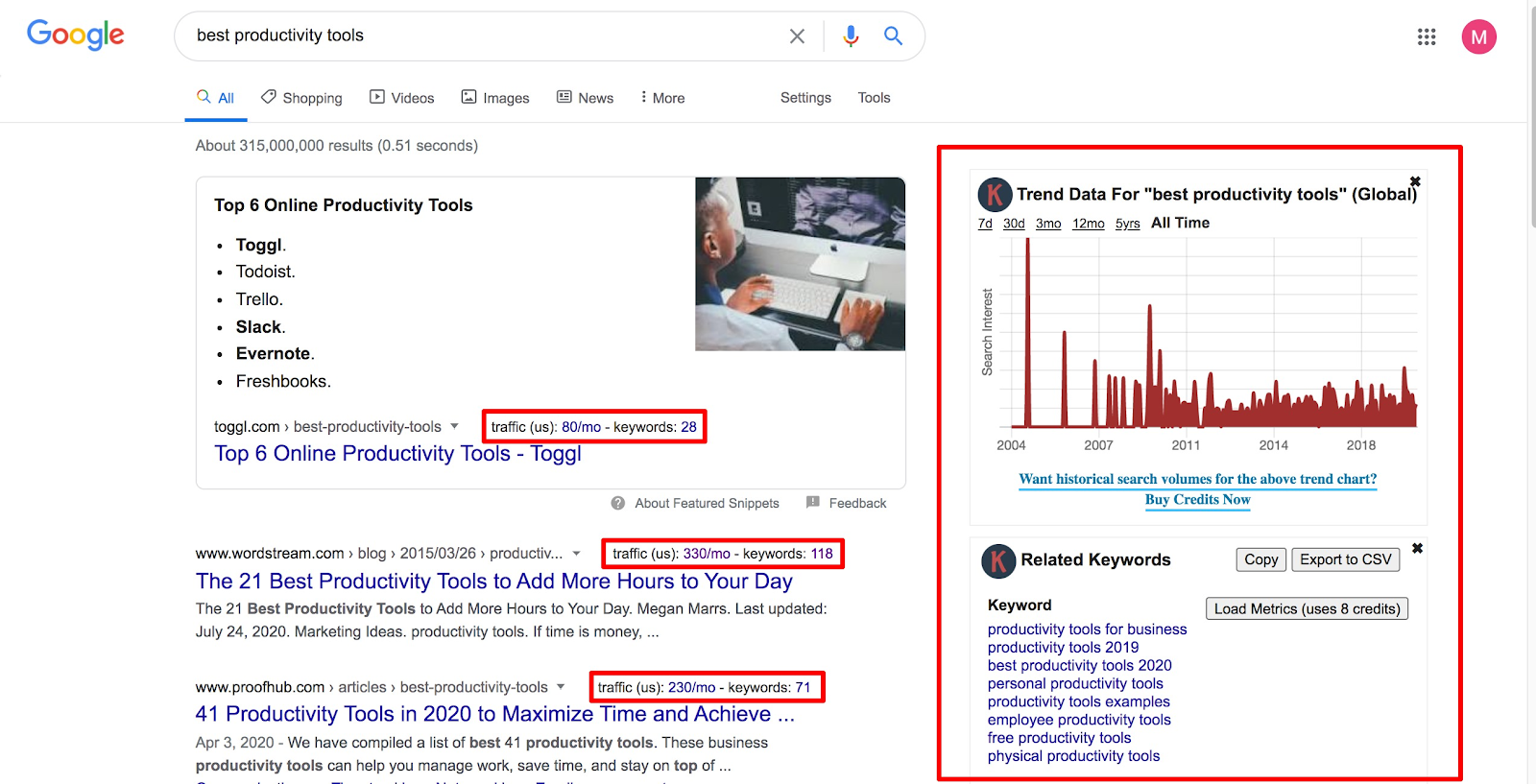Click keywords count 28 for toggl.com
The width and height of the screenshot is (1536, 784).
click(x=689, y=427)
